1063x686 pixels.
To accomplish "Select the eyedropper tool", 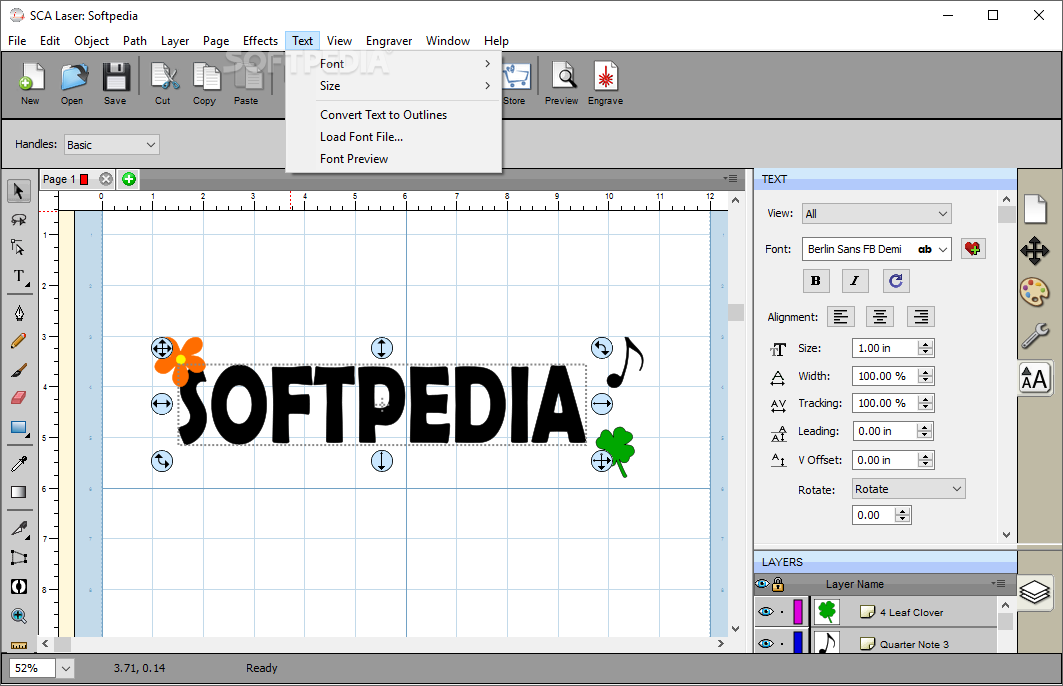I will click(19, 464).
